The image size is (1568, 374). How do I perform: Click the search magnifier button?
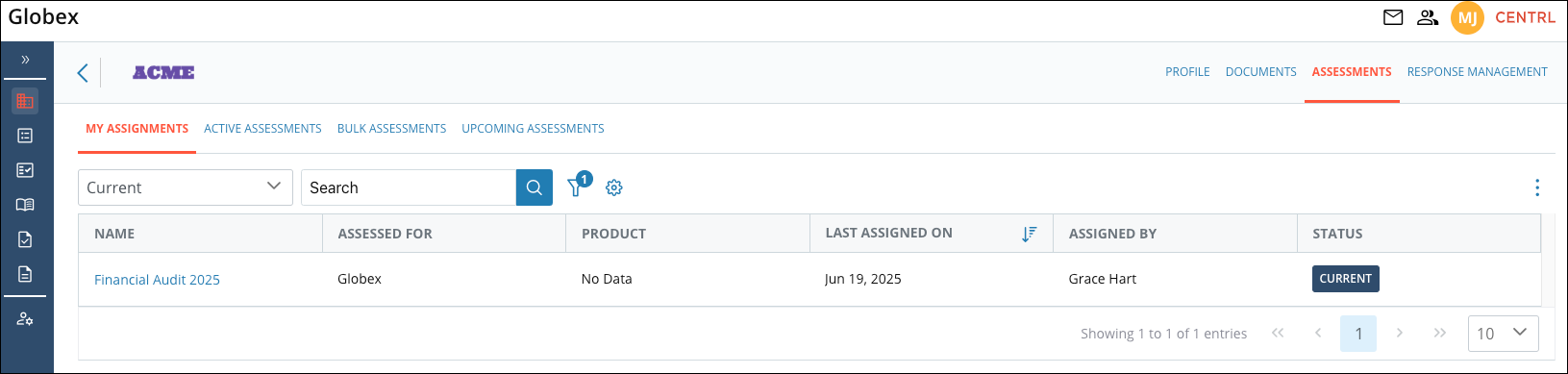click(535, 187)
